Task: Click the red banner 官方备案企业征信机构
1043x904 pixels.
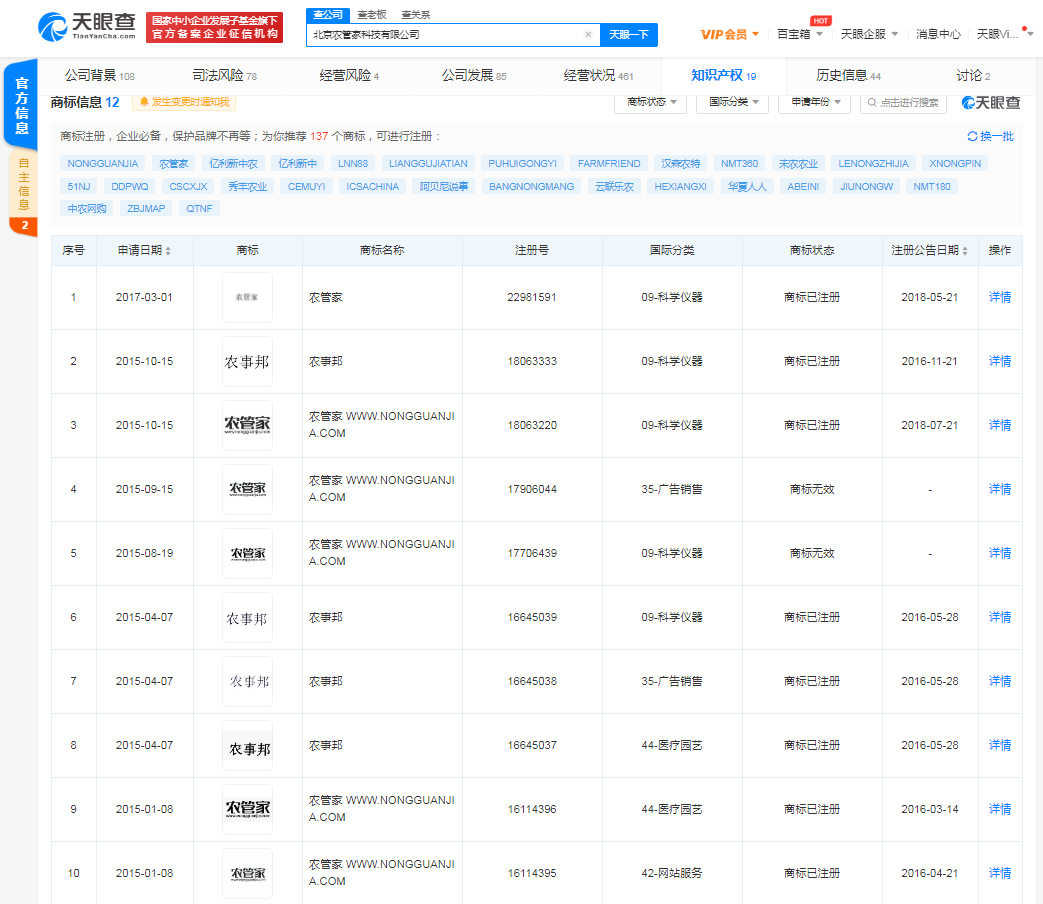Action: 214,27
